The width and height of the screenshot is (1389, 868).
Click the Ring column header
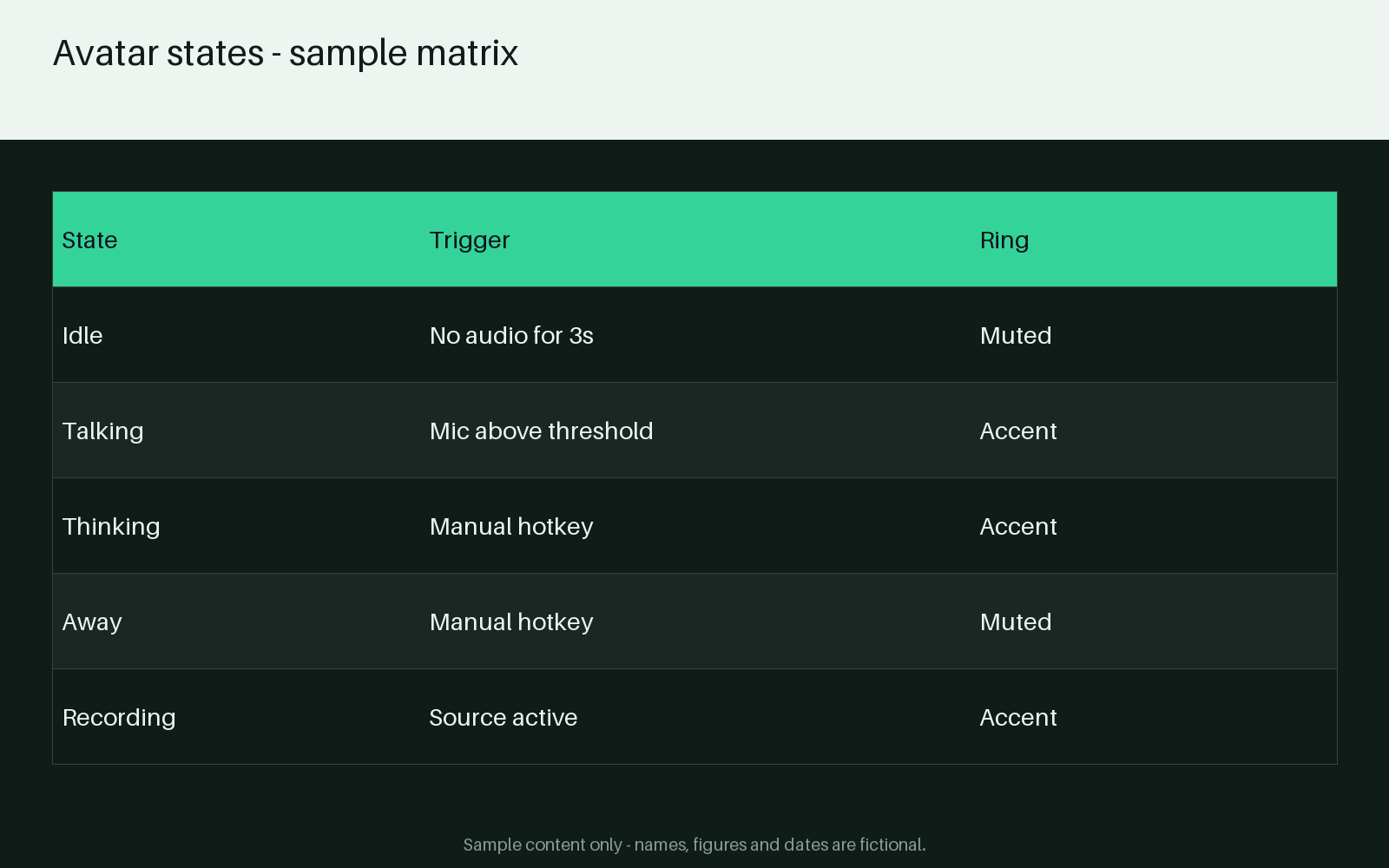(1154, 240)
